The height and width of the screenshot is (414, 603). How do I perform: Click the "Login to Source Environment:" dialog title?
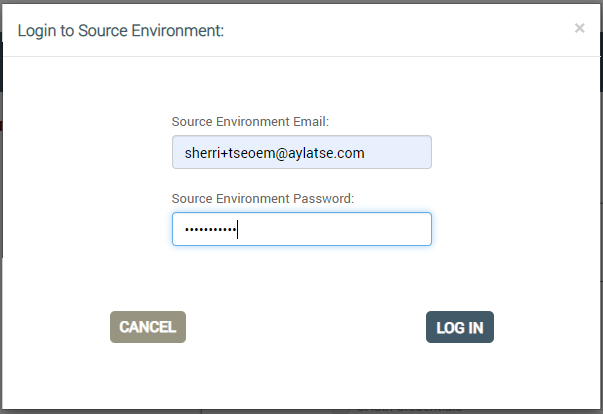coord(121,31)
